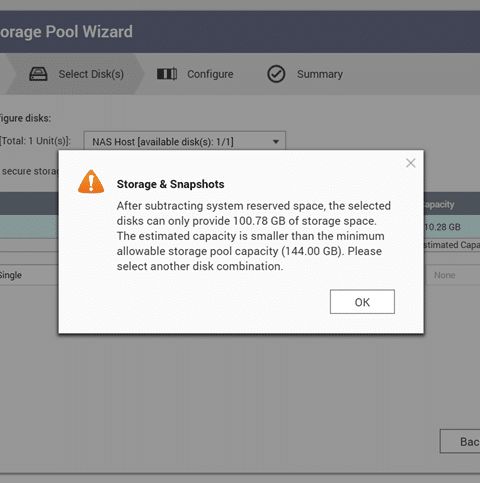Screen dimensions: 480x483
Task: Confirm the warning with the OK button
Action: (362, 302)
